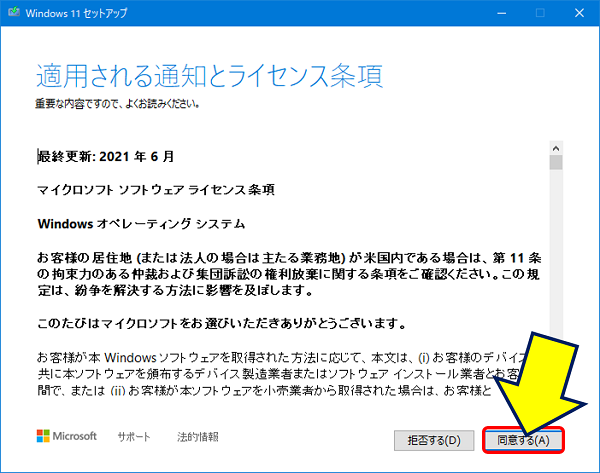
Task: Click the license text scrollbar thumb
Action: coord(556,162)
